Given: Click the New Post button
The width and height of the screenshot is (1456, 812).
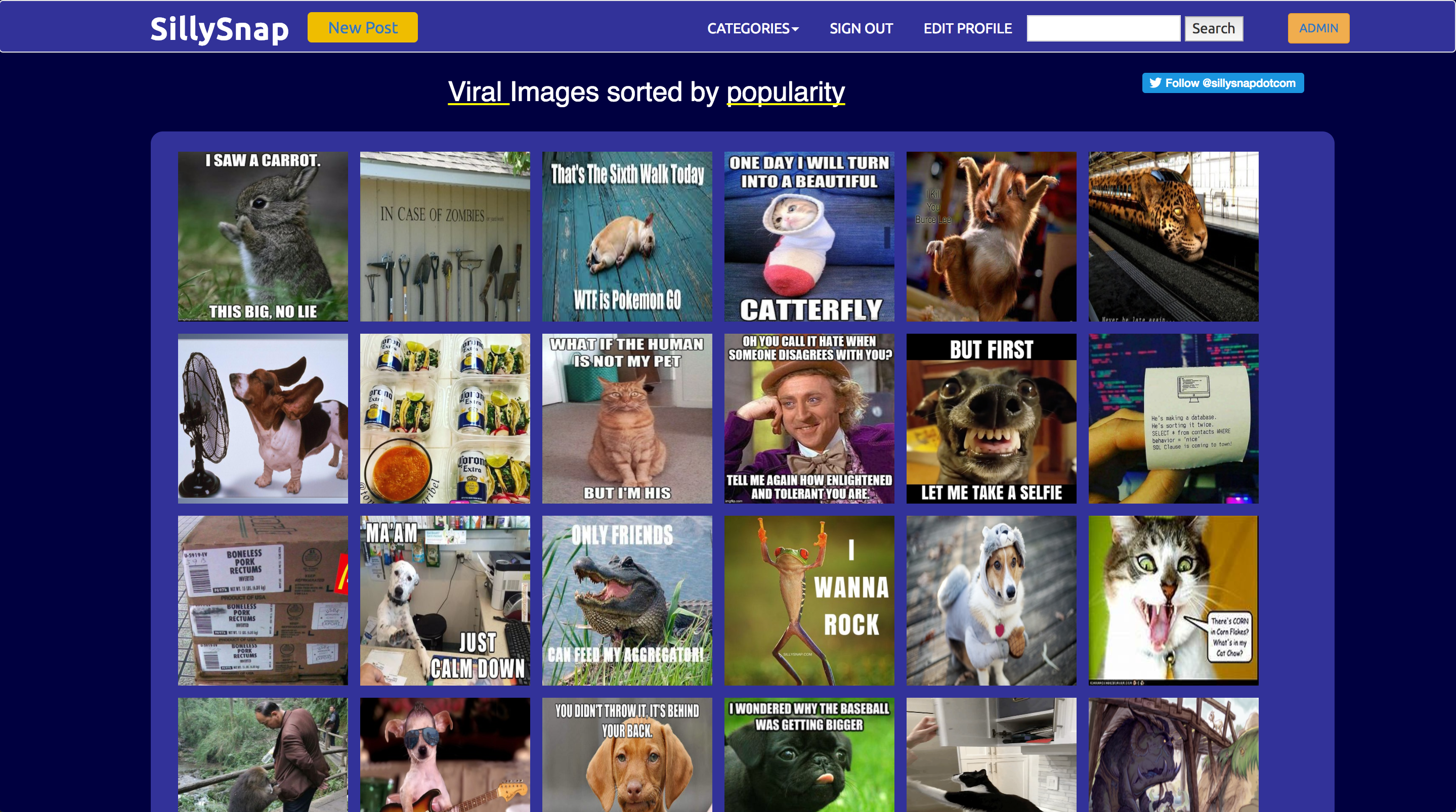Looking at the screenshot, I should tap(362, 28).
